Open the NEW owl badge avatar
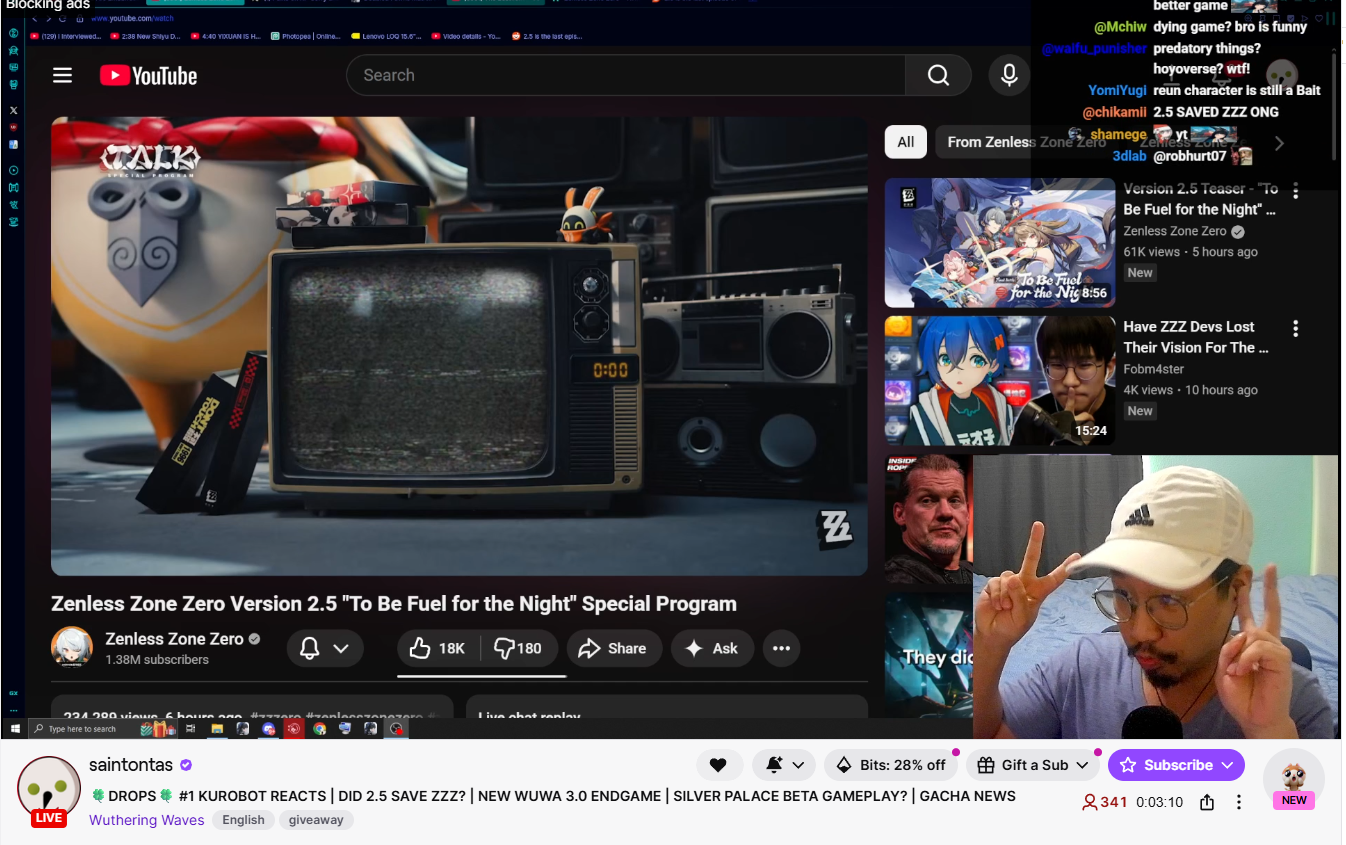1346x845 pixels. [1293, 778]
